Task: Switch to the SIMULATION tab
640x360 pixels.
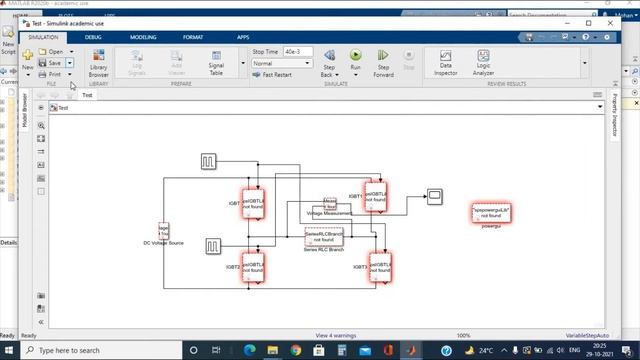Action: [43, 37]
